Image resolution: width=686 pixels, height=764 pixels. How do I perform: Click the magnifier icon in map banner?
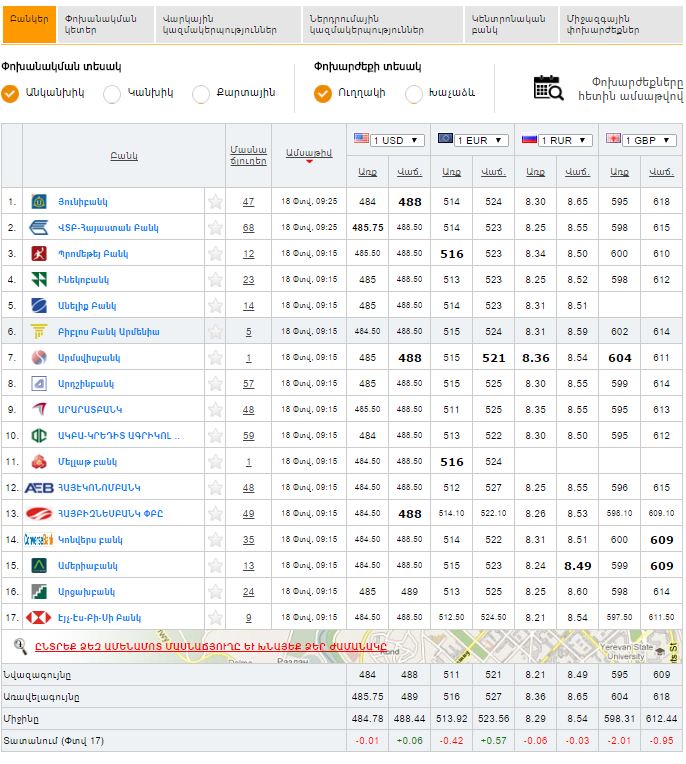click(x=20, y=645)
